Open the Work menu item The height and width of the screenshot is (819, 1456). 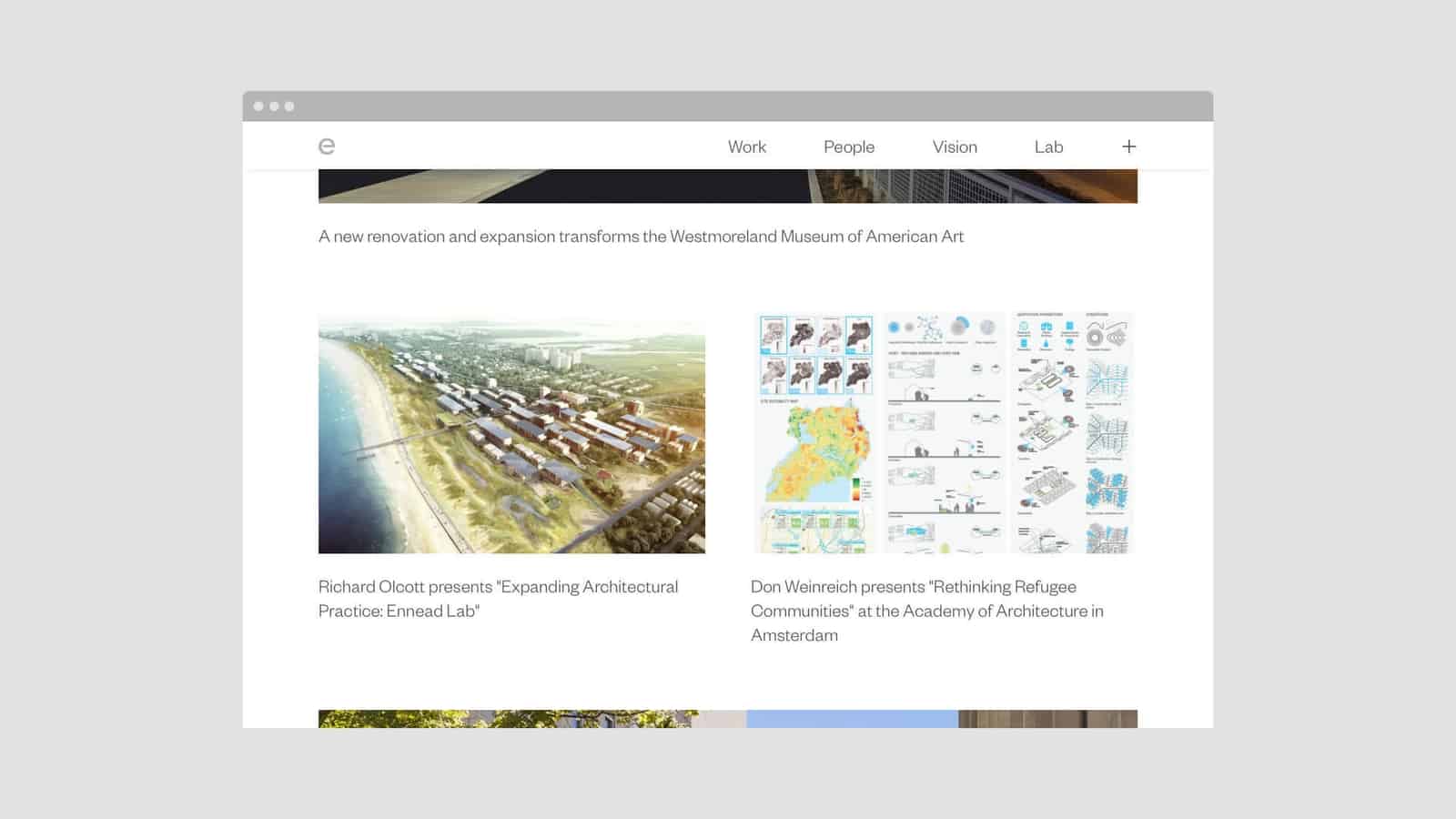click(746, 147)
